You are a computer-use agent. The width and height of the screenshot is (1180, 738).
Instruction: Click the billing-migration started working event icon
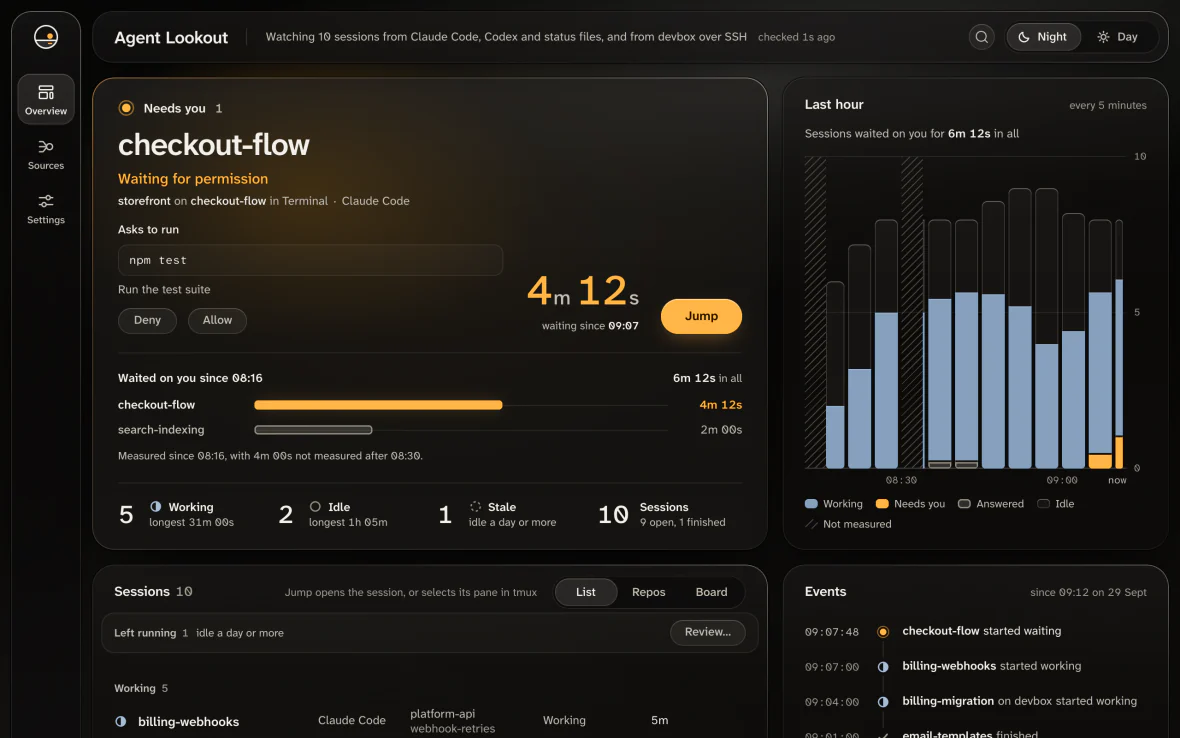tap(883, 702)
